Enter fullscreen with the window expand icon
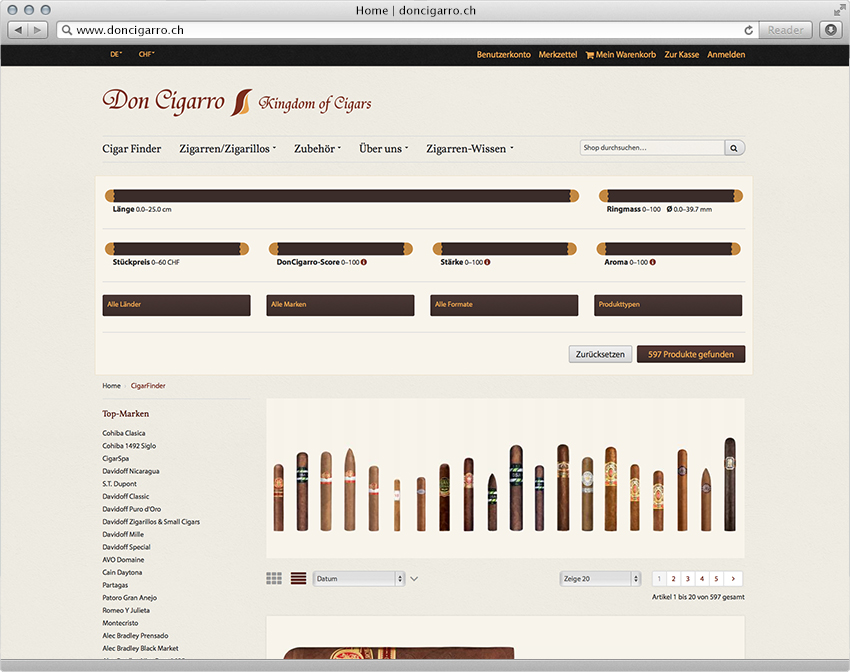This screenshot has height=672, width=850. pos(839,10)
